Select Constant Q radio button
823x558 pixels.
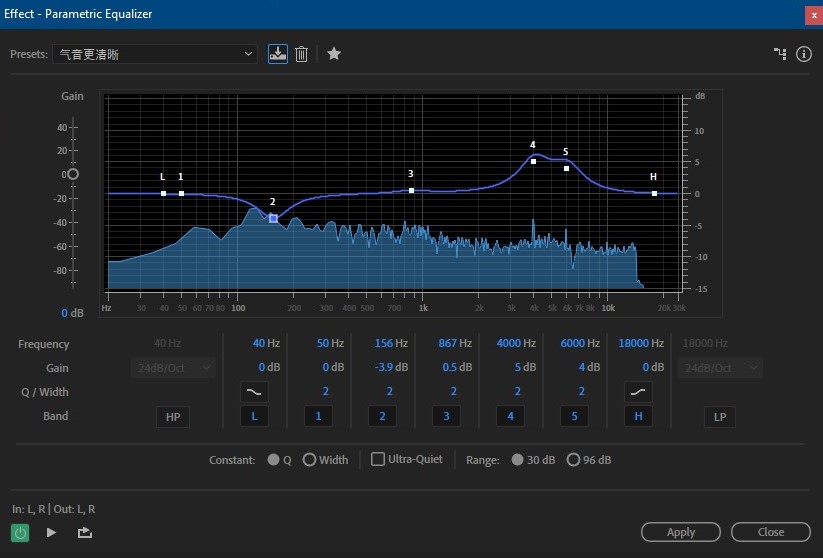(x=273, y=460)
